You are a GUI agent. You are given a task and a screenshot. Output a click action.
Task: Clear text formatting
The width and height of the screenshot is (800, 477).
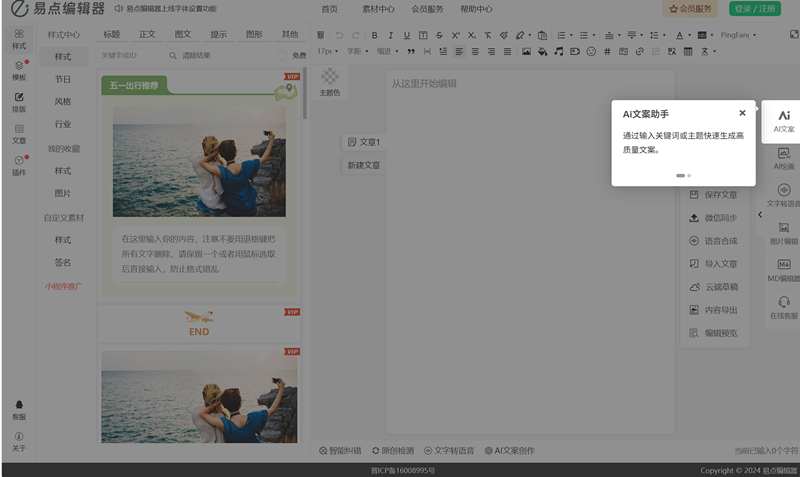[488, 35]
